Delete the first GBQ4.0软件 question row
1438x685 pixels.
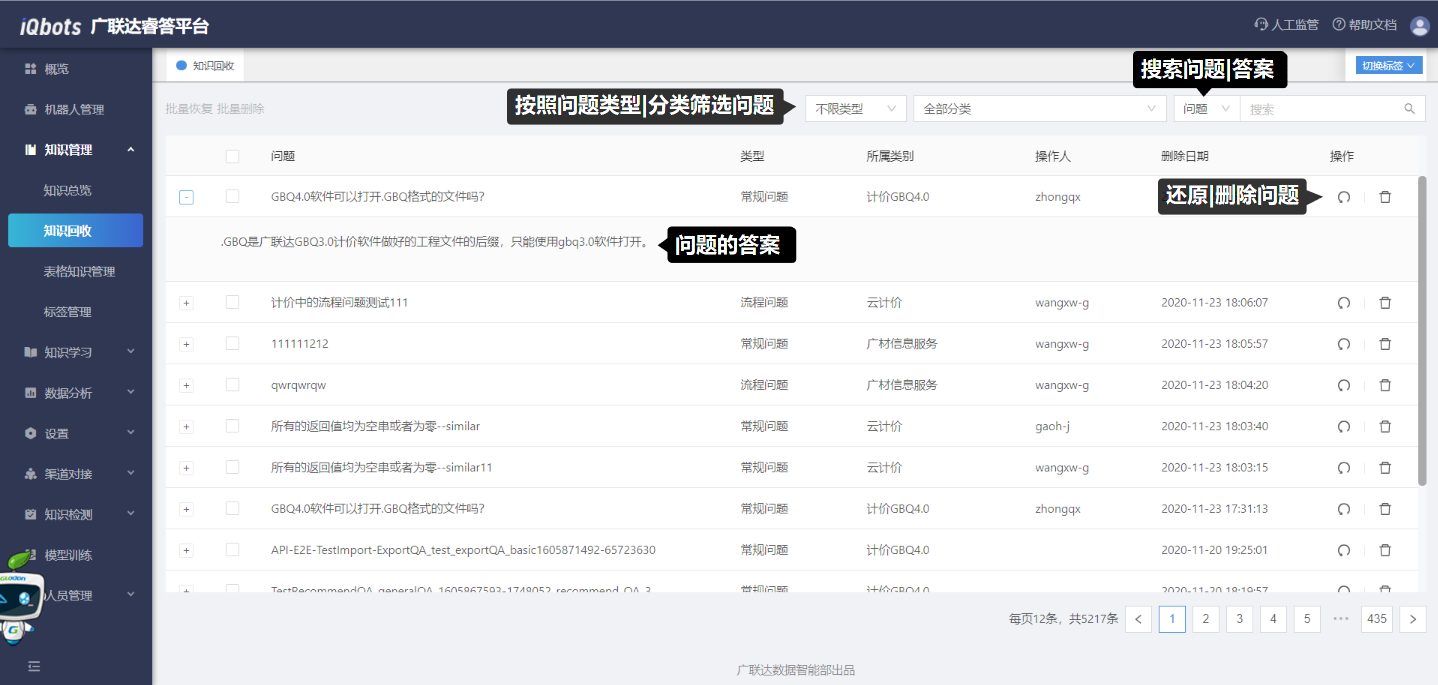(1385, 197)
